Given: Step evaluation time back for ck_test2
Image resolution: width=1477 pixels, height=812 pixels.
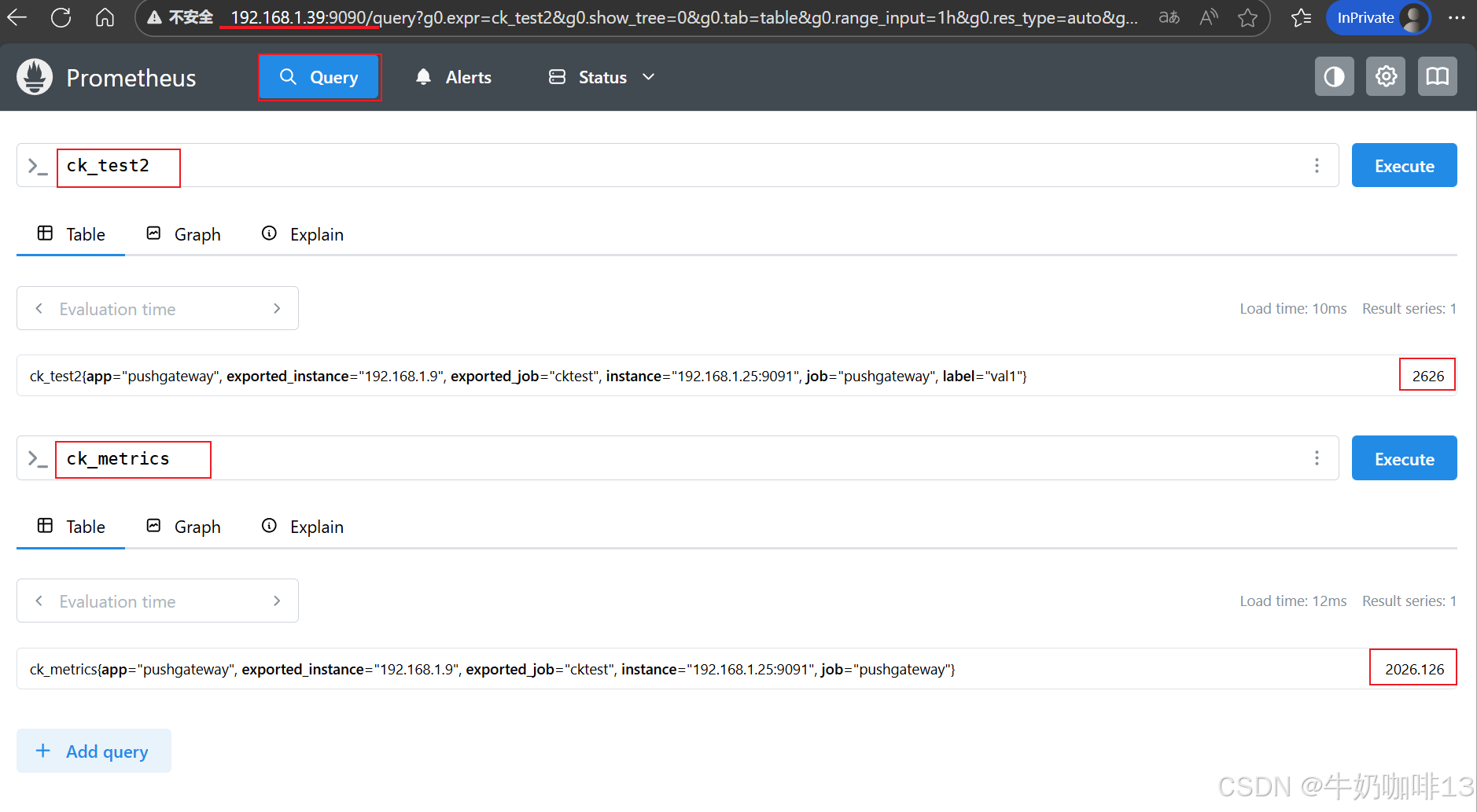Looking at the screenshot, I should pos(39,309).
